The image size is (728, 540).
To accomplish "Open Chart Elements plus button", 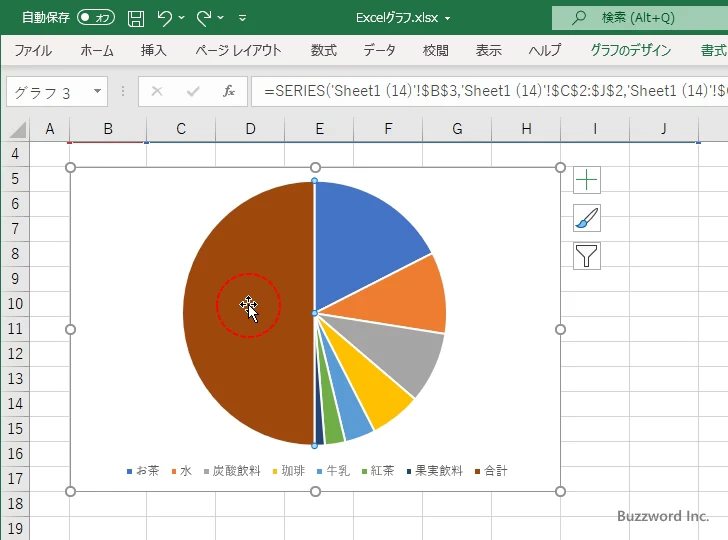I will point(587,180).
